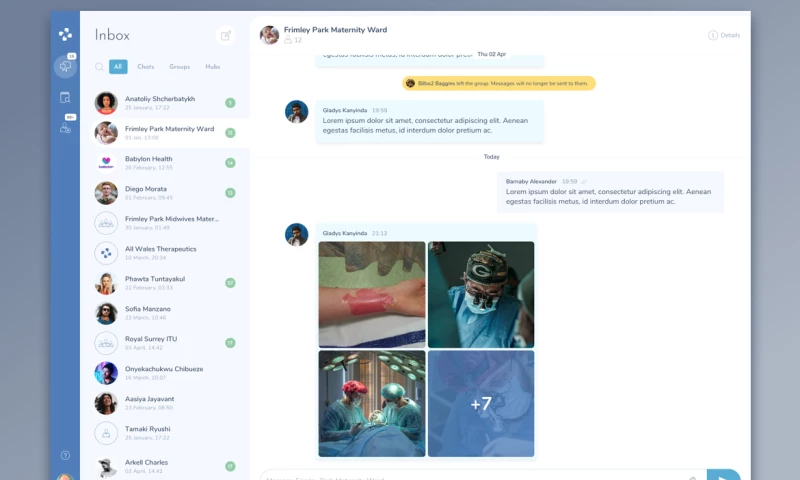Image resolution: width=800 pixels, height=480 pixels.
Task: Select the Chats filter tab
Action: click(x=145, y=67)
